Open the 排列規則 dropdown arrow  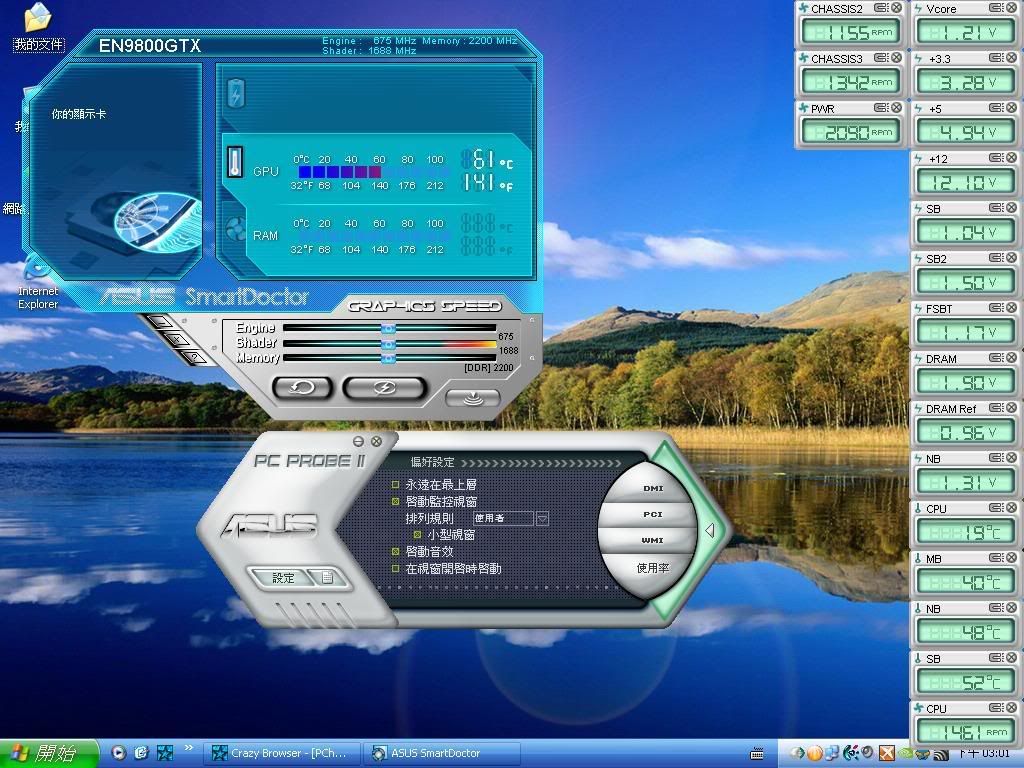(542, 518)
